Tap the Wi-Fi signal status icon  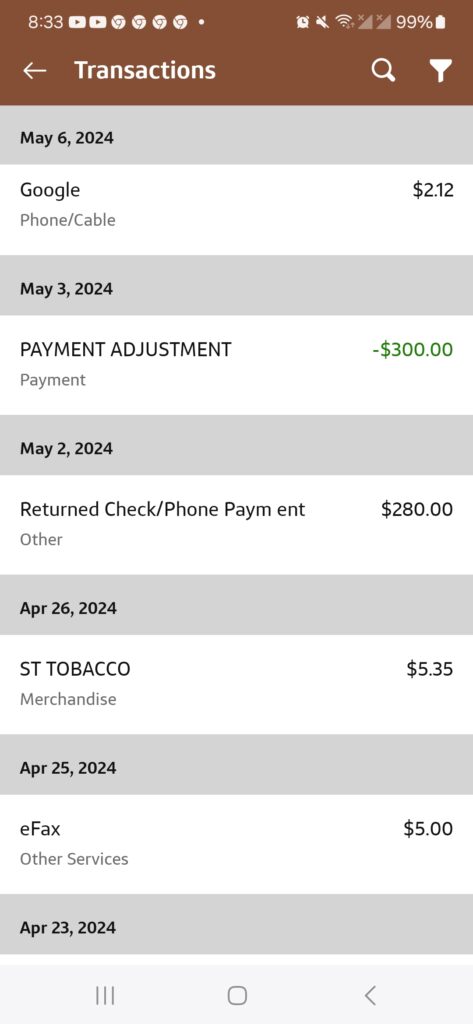point(342,22)
